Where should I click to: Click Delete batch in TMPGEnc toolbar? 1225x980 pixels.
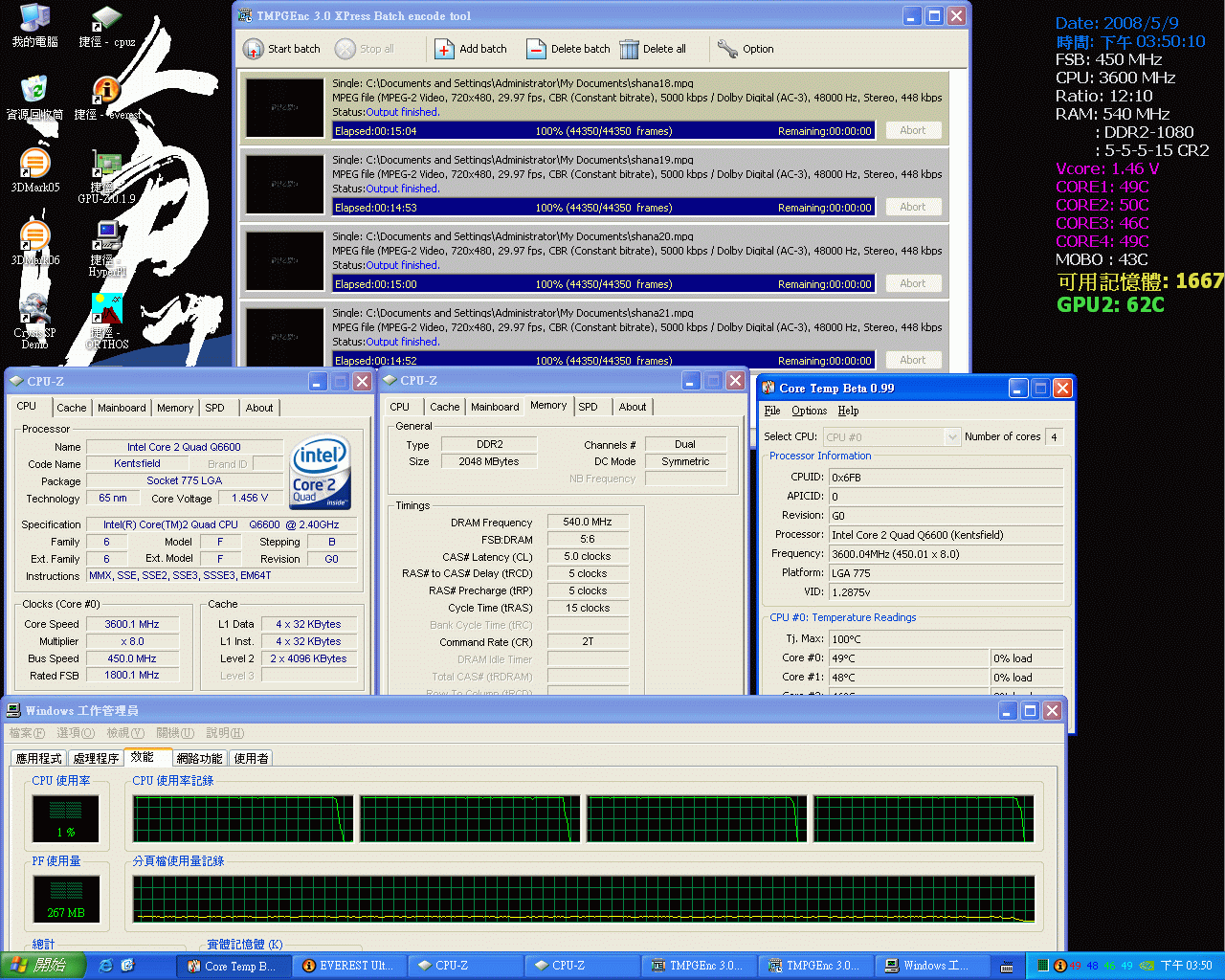[x=568, y=49]
